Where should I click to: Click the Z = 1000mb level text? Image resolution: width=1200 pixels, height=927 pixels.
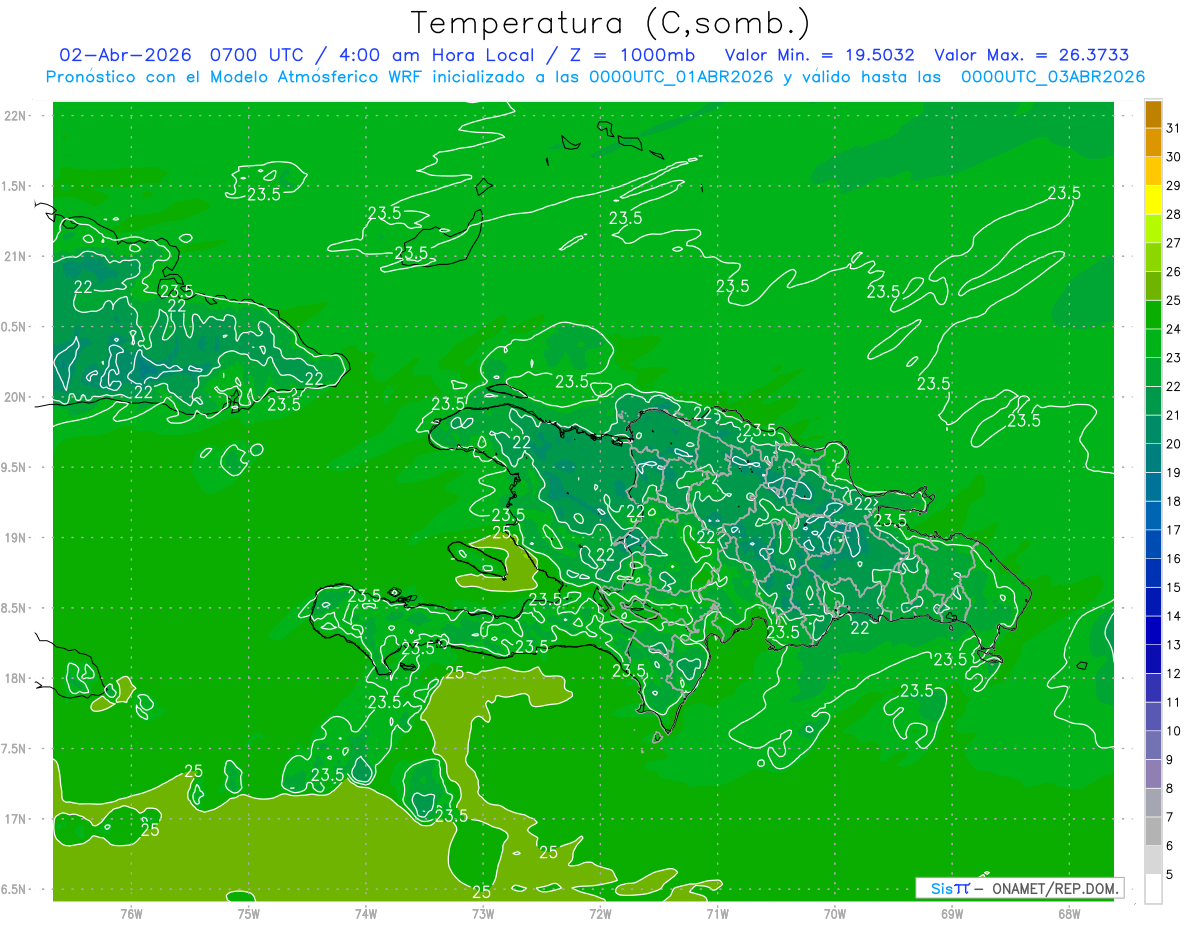coord(632,55)
